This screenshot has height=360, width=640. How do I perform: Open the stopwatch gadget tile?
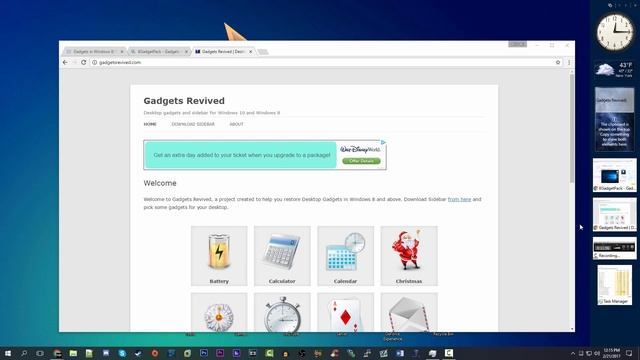pos(282,312)
